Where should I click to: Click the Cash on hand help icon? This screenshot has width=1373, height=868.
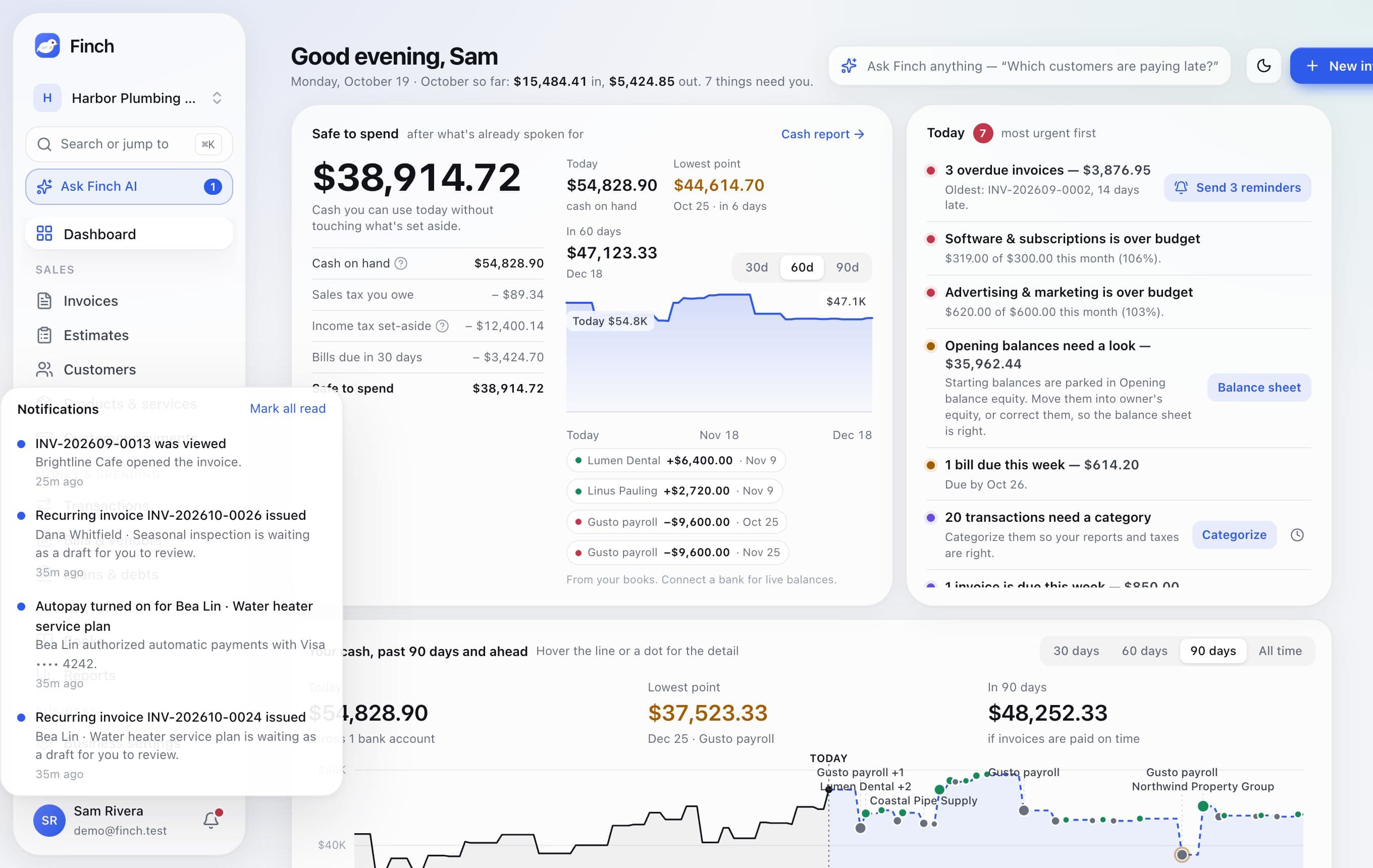401,263
